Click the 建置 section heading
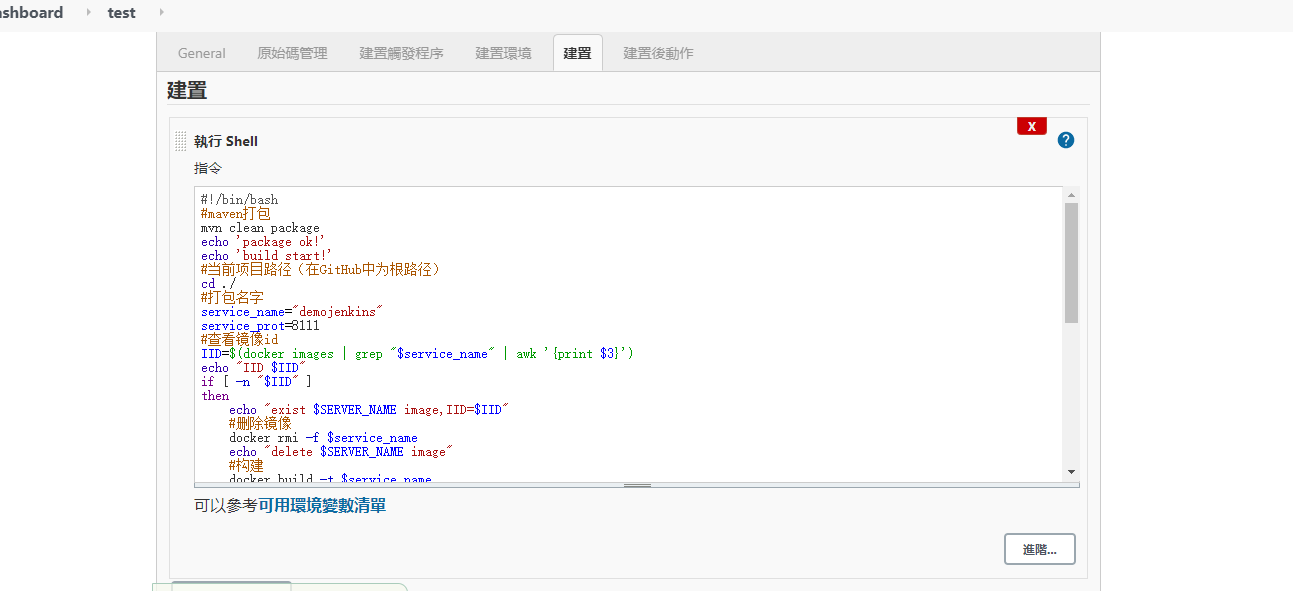The image size is (1293, 591). pyautogui.click(x=187, y=90)
